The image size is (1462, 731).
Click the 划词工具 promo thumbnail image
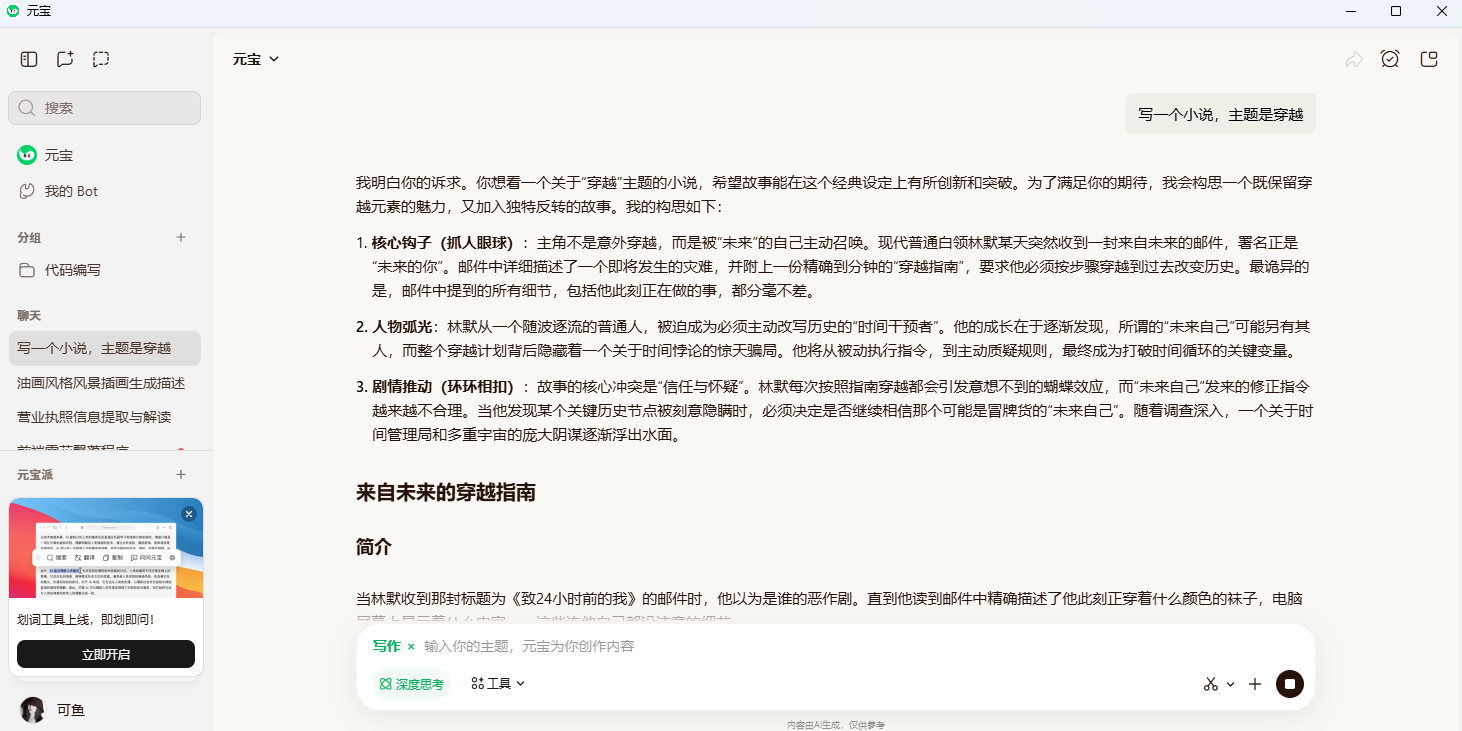pyautogui.click(x=106, y=548)
